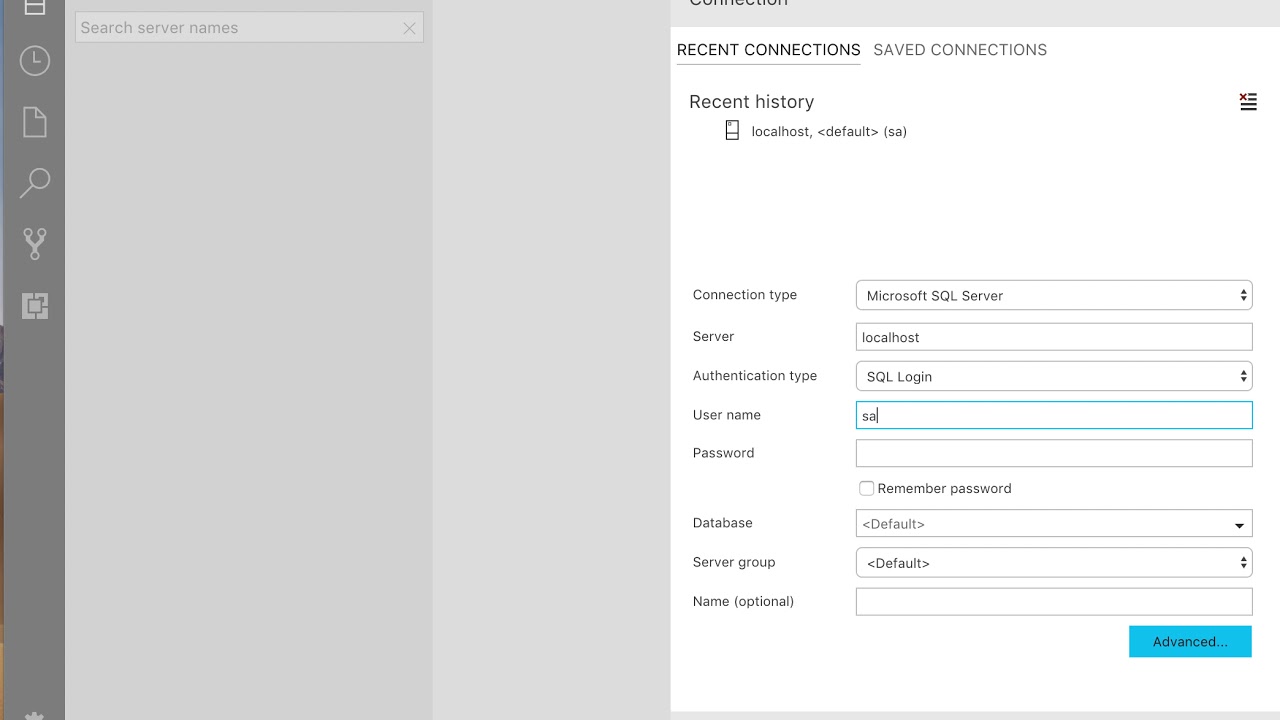Clear the server names search box
This screenshot has height=720, width=1280.
(x=409, y=28)
